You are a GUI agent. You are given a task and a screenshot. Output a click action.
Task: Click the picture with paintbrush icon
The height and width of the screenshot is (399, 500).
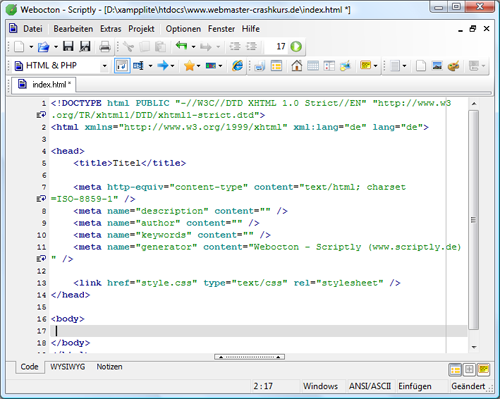tap(345, 66)
